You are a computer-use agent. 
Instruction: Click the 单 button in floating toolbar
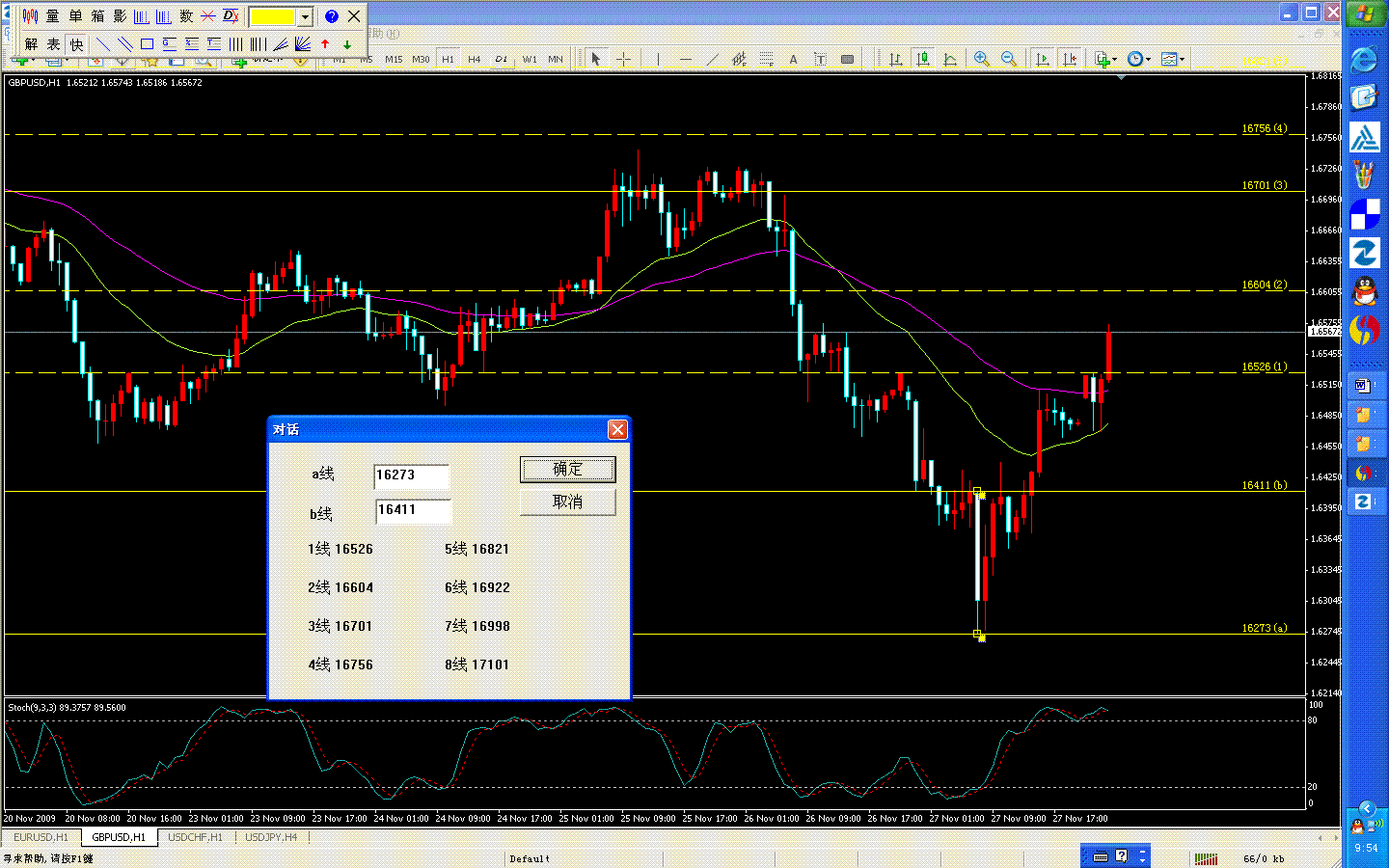click(x=75, y=16)
